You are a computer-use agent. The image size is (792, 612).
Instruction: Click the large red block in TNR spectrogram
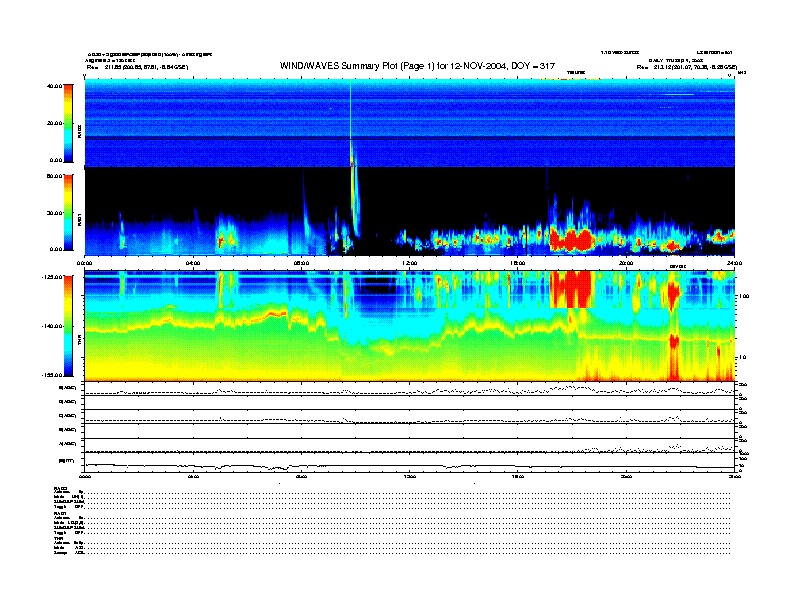(x=573, y=288)
